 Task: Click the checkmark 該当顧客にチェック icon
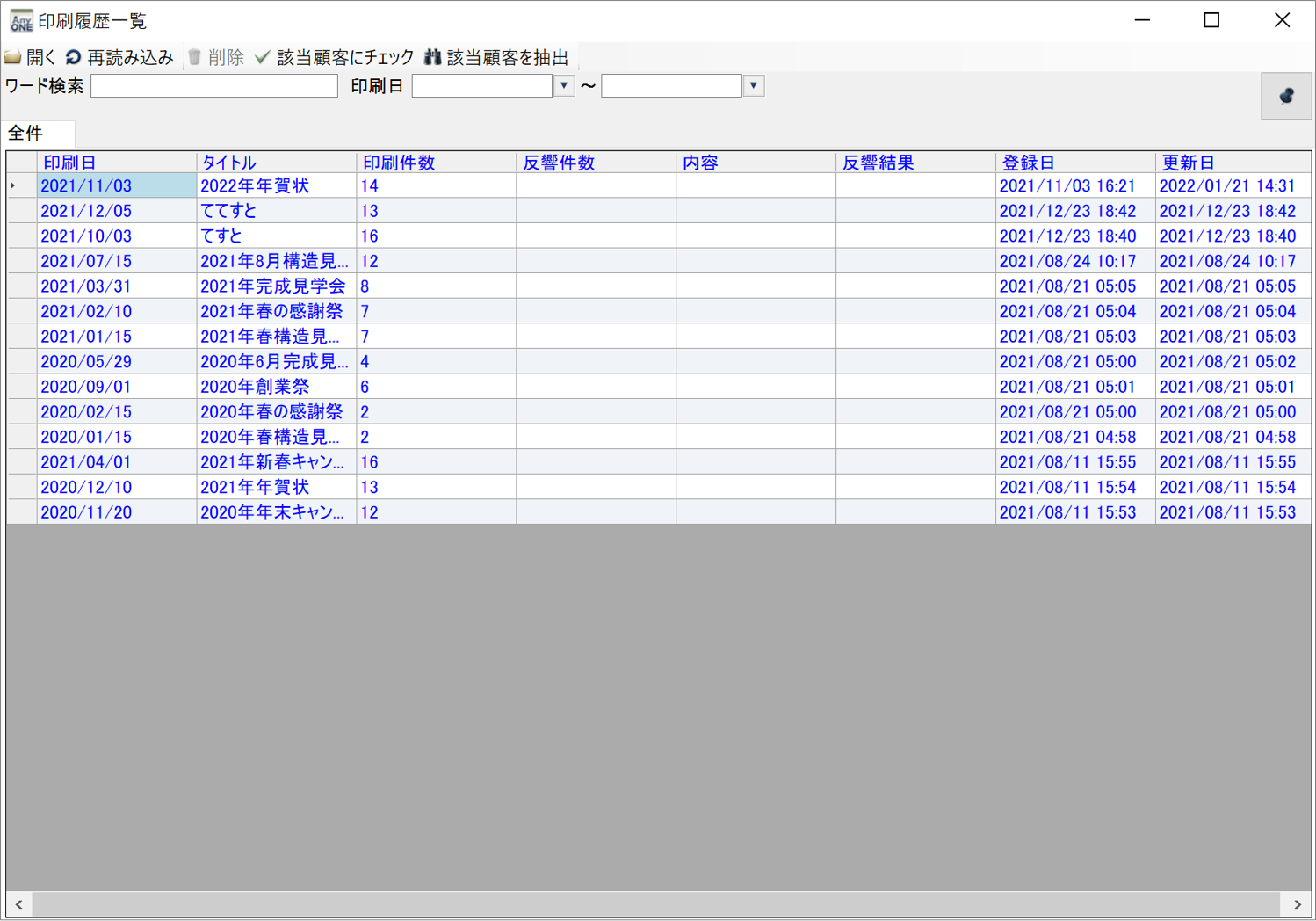coord(263,58)
